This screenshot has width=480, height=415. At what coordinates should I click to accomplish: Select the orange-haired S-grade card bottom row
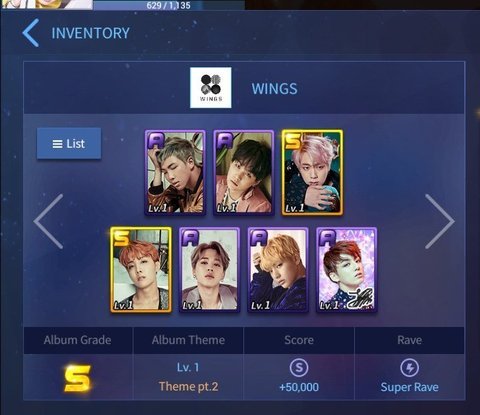[x=141, y=270]
